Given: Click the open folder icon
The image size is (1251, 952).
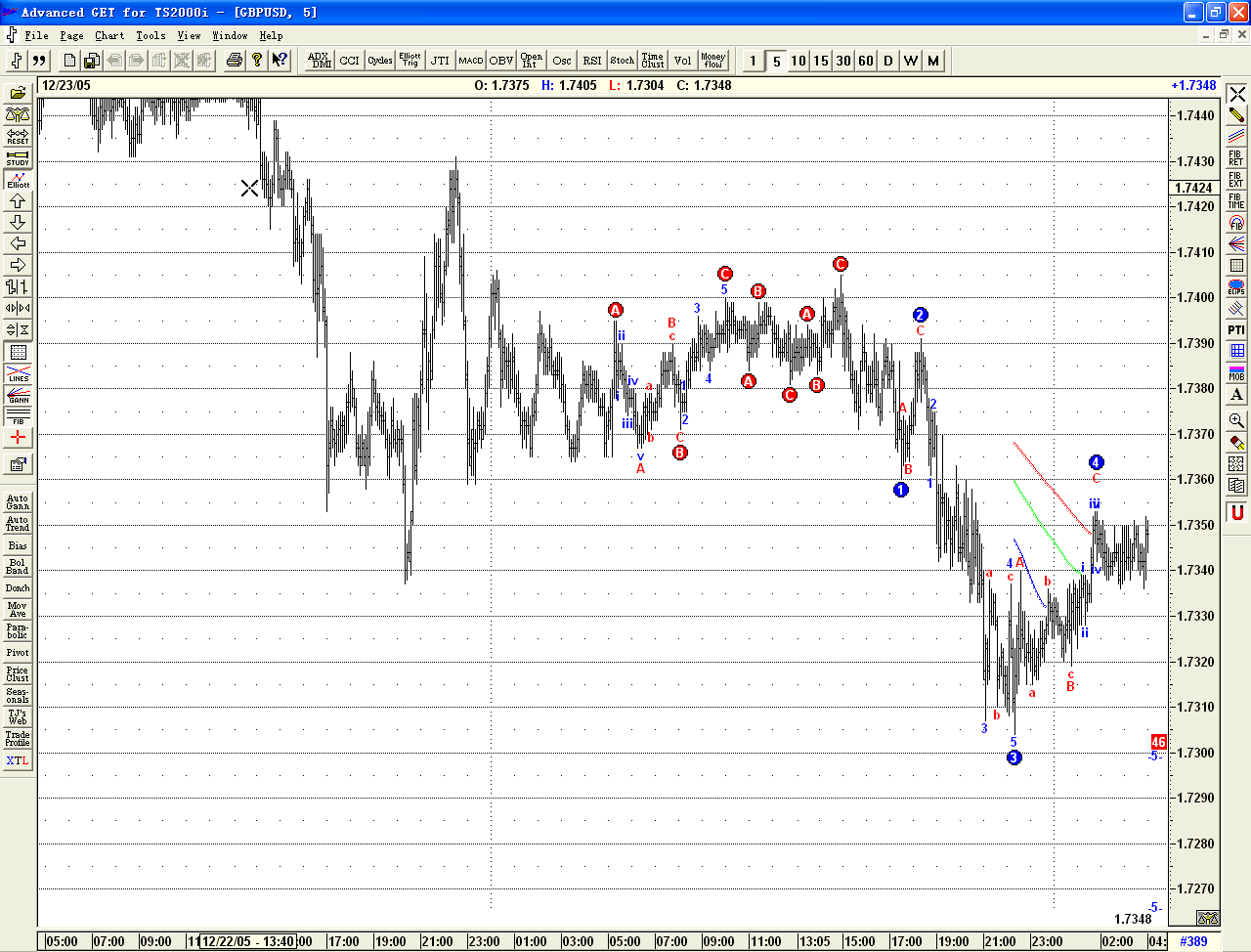Looking at the screenshot, I should point(18,94).
